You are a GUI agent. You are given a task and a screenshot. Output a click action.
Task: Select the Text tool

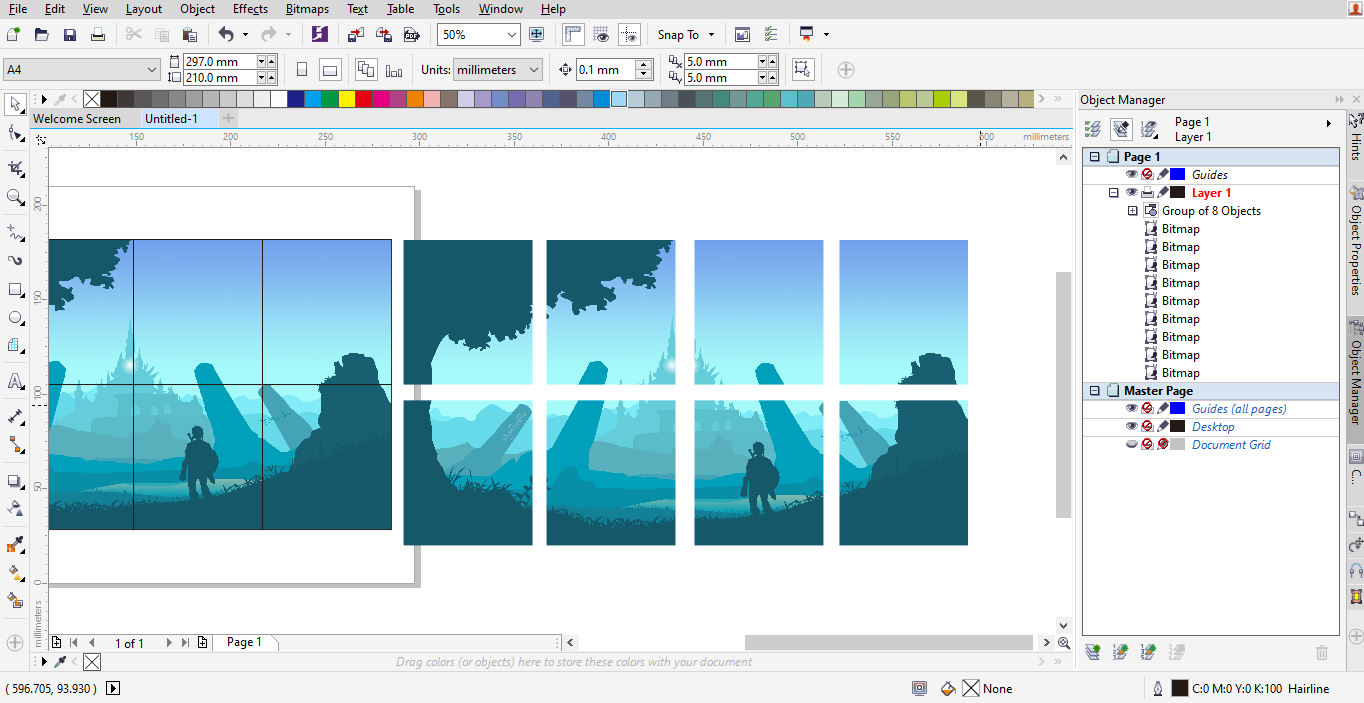15,381
